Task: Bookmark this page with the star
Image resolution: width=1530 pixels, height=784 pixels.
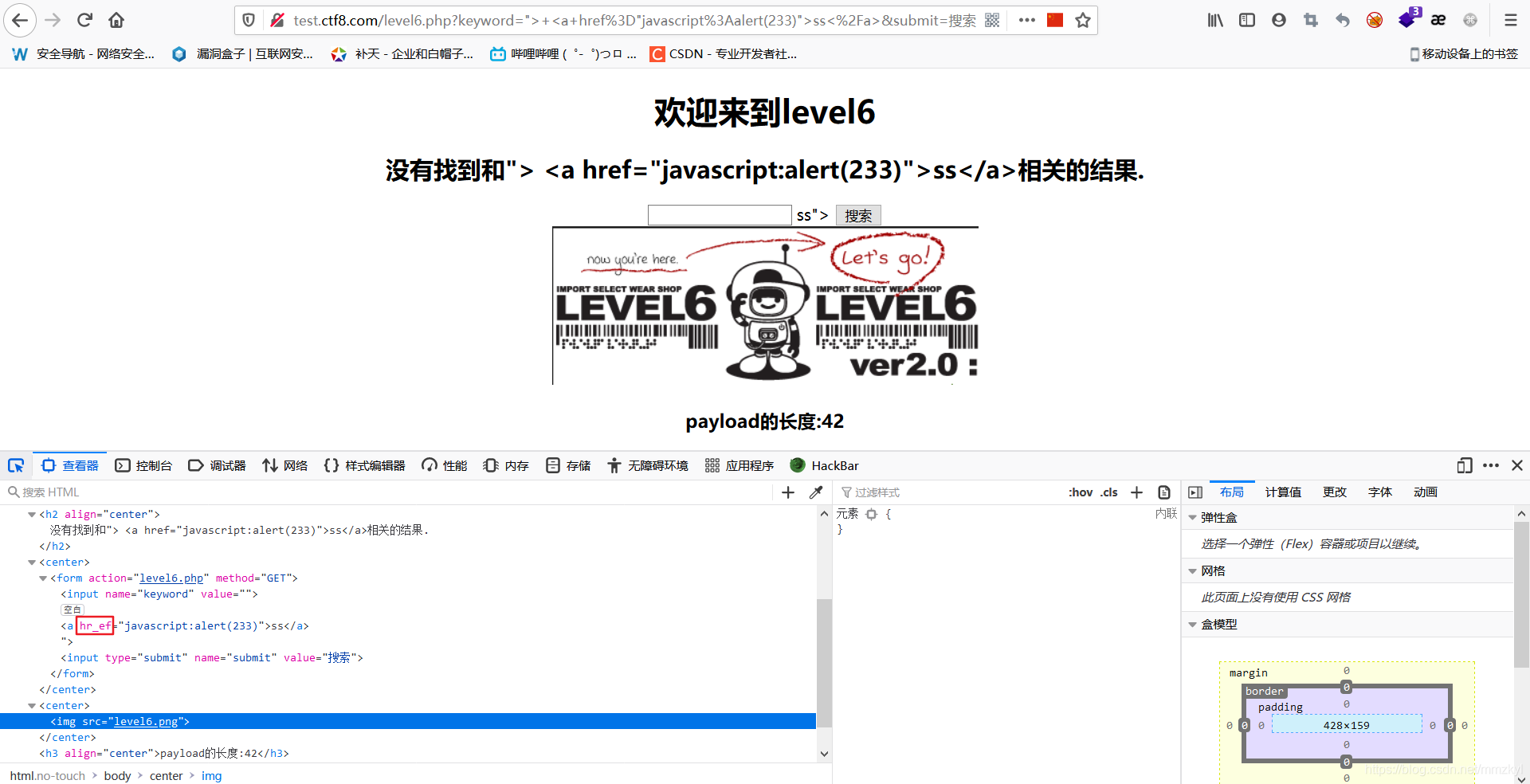Action: [1083, 20]
